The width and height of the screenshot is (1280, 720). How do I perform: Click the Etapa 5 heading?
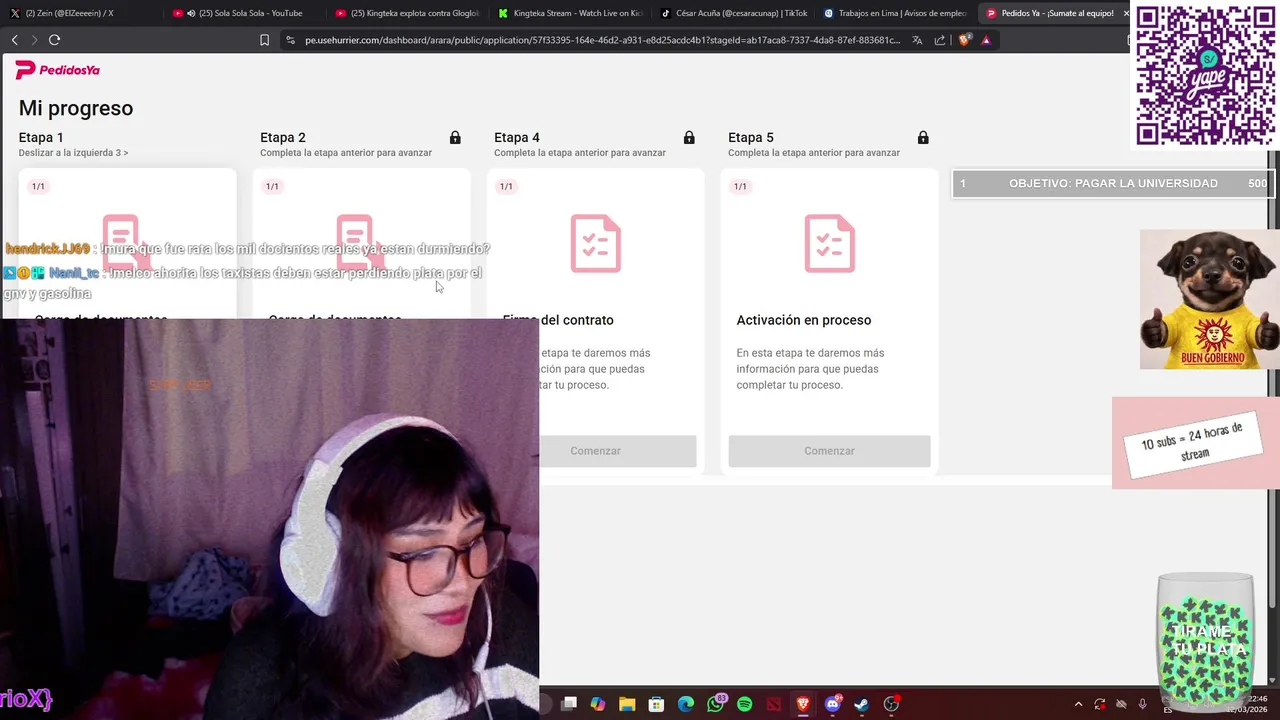pyautogui.click(x=751, y=138)
